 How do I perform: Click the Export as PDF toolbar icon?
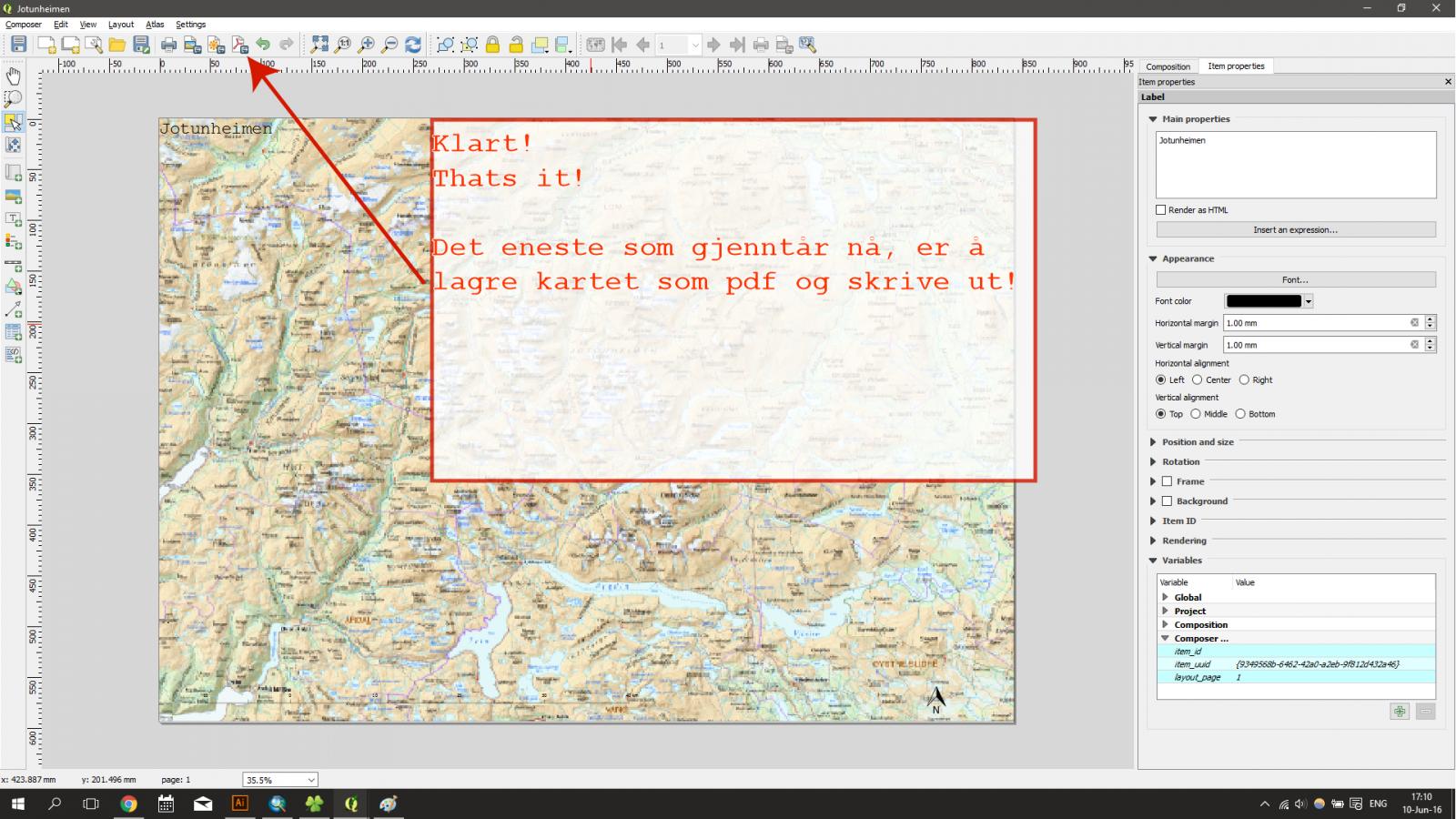pyautogui.click(x=239, y=45)
